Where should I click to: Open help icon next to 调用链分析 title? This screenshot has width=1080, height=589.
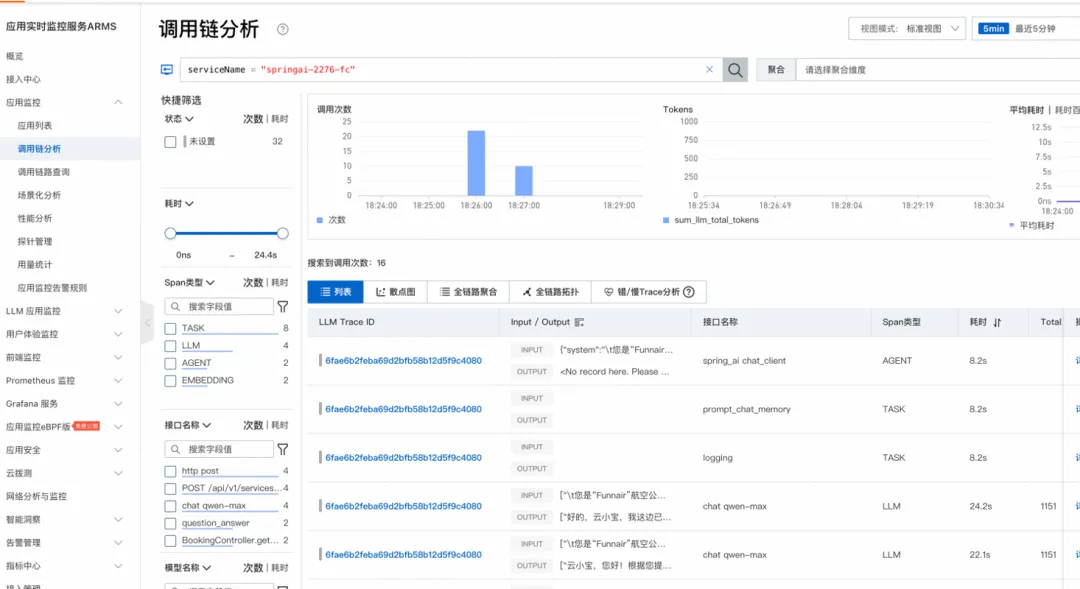[282, 29]
